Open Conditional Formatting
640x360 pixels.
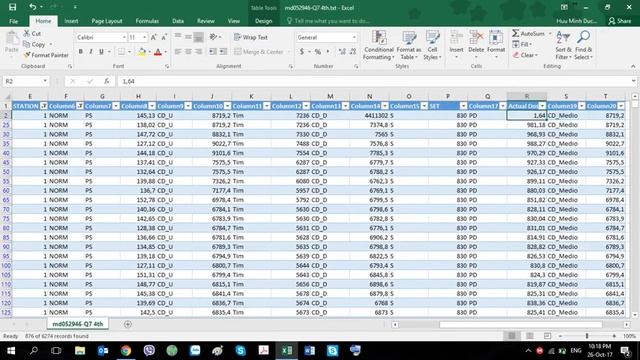tap(379, 45)
